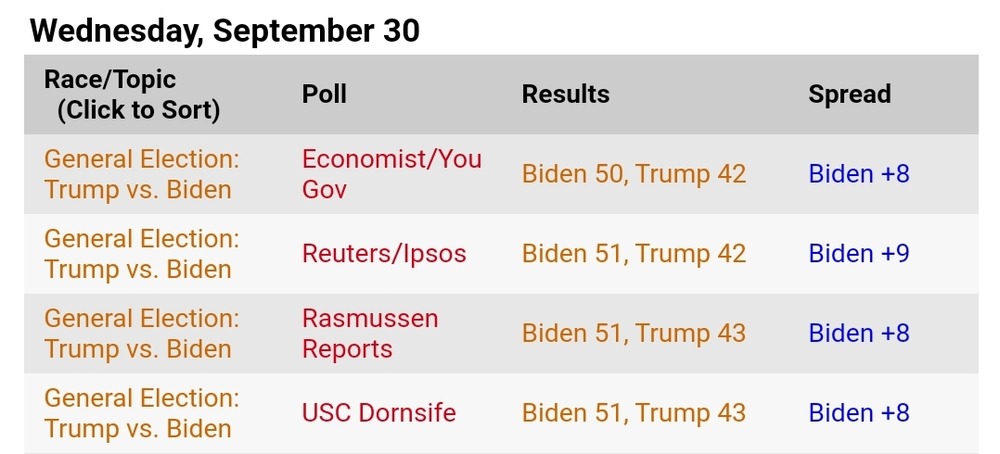Sort by the Race/Topic column header
The height and width of the screenshot is (454, 1000).
point(132,94)
